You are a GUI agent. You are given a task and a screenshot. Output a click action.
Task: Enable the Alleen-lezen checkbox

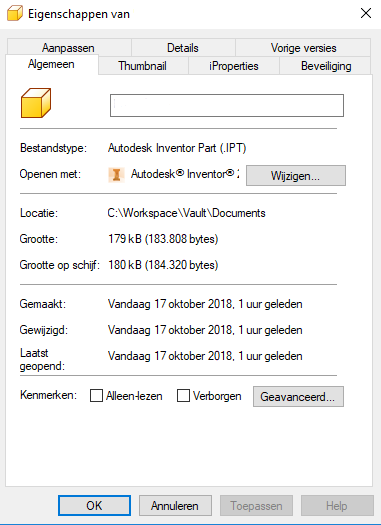coord(96,396)
